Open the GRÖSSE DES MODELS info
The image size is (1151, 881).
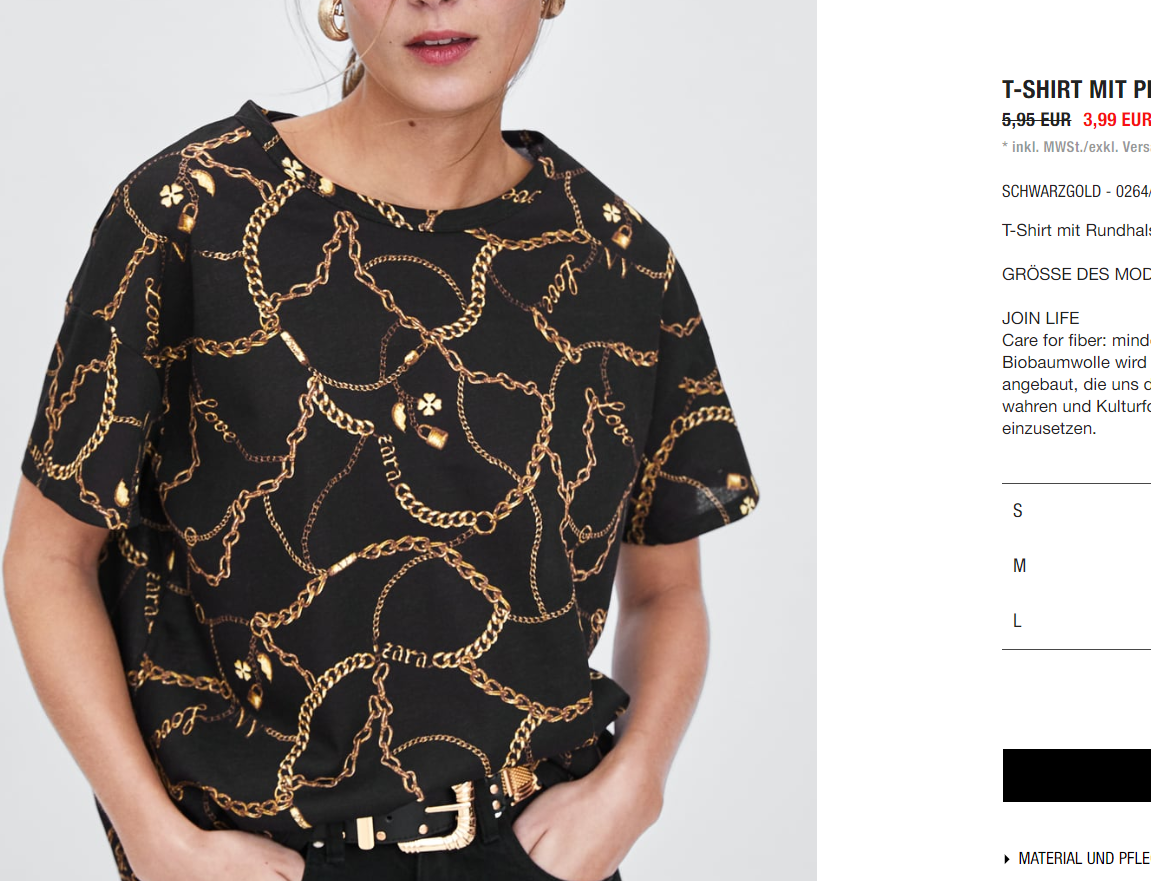[x=1076, y=275]
